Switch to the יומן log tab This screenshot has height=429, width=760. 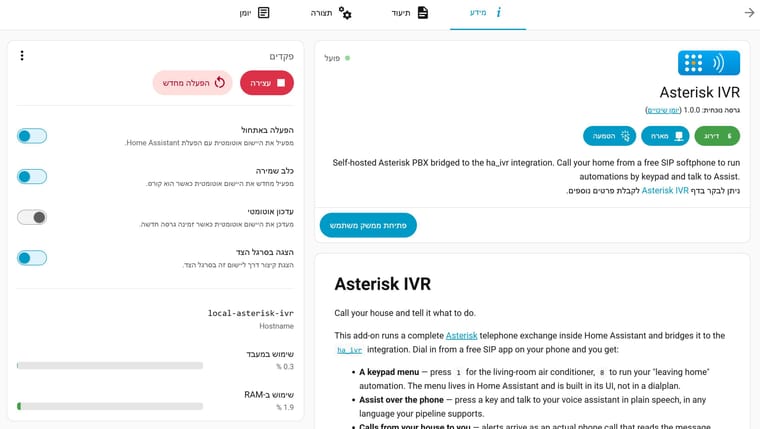pyautogui.click(x=254, y=13)
